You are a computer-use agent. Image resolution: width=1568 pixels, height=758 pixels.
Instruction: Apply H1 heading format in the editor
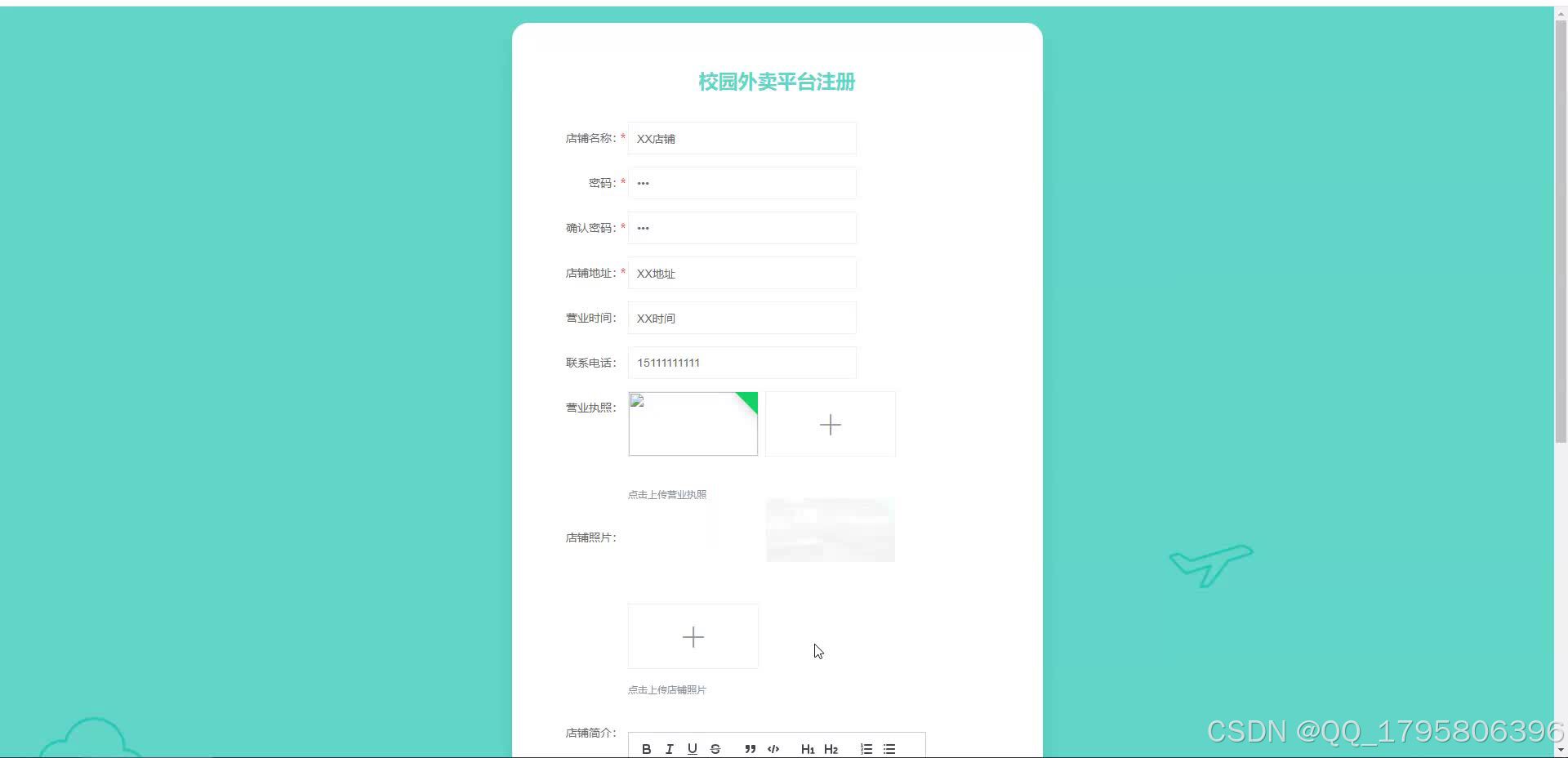pos(808,748)
